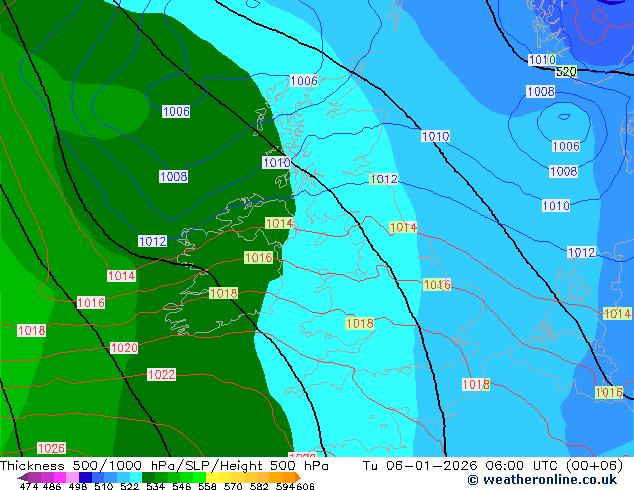Image resolution: width=634 pixels, height=490 pixels.
Task: Click the dark blue swatch in the thickness legend
Action: [84, 477]
